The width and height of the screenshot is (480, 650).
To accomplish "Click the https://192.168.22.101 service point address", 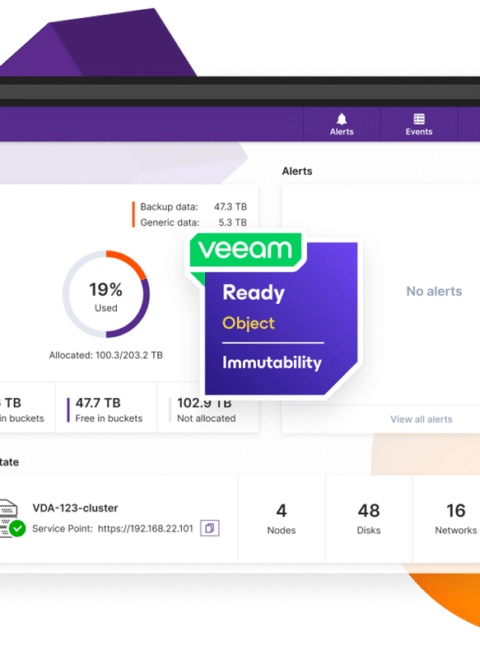I will click(x=145, y=529).
